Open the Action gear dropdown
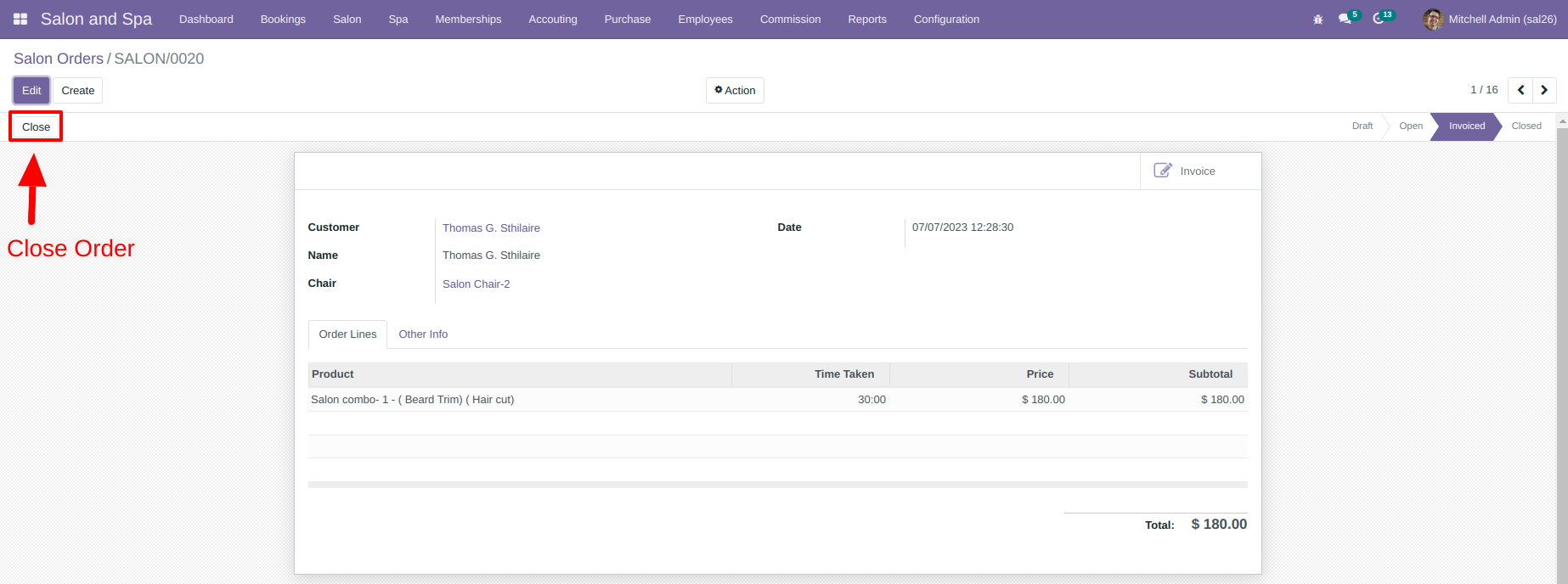 pyautogui.click(x=735, y=91)
